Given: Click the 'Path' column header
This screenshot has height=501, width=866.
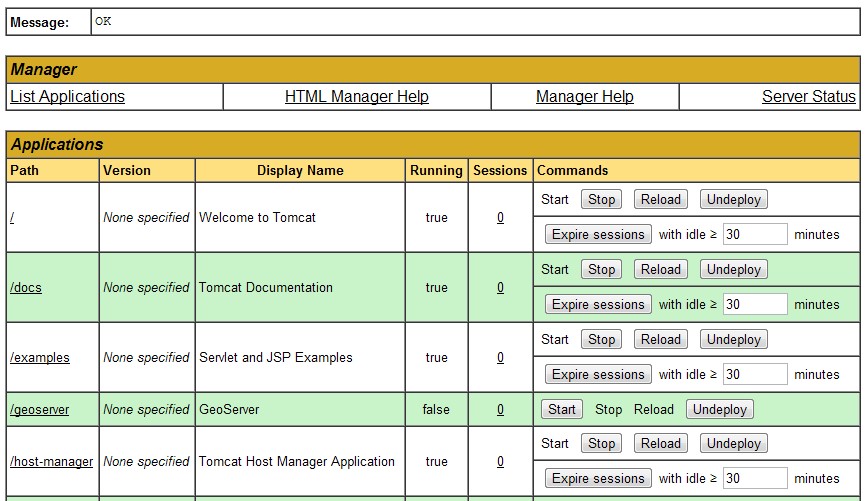Looking at the screenshot, I should pos(25,171).
